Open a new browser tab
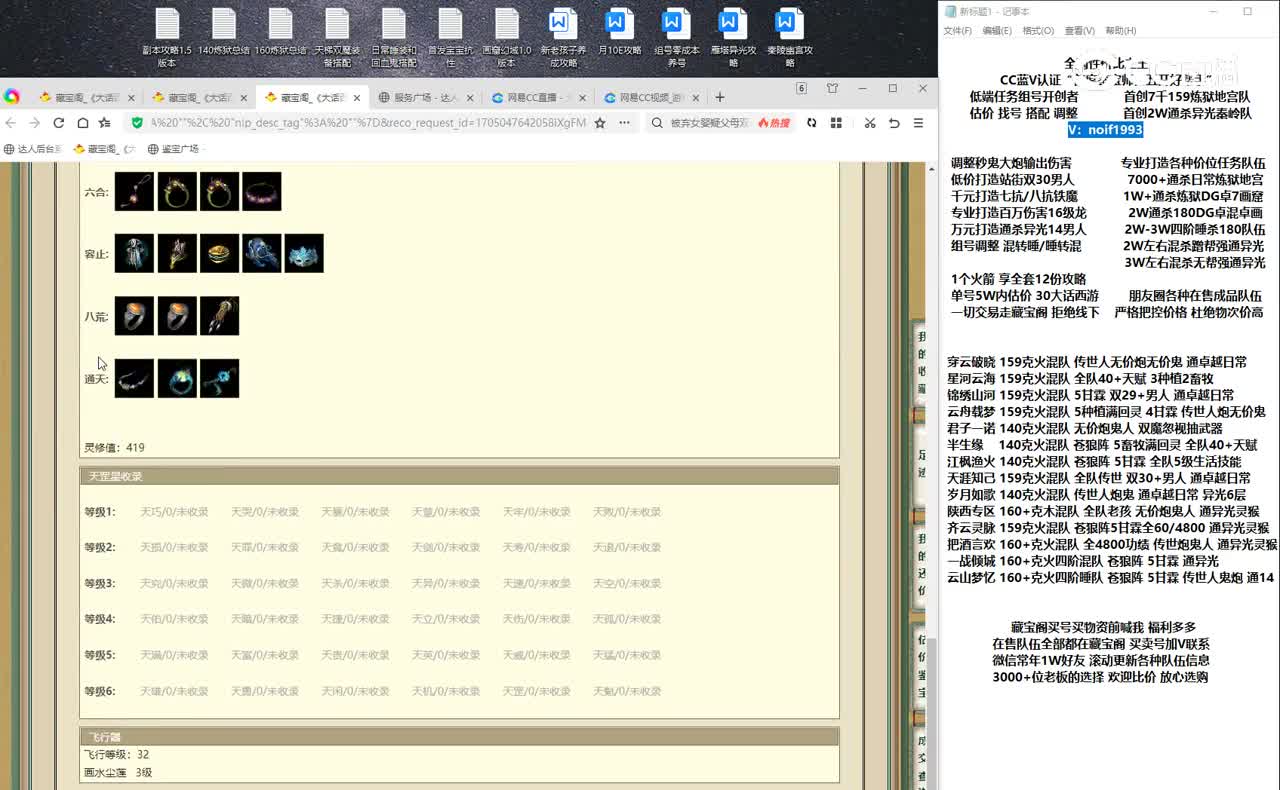This screenshot has height=790, width=1280. pyautogui.click(x=719, y=97)
